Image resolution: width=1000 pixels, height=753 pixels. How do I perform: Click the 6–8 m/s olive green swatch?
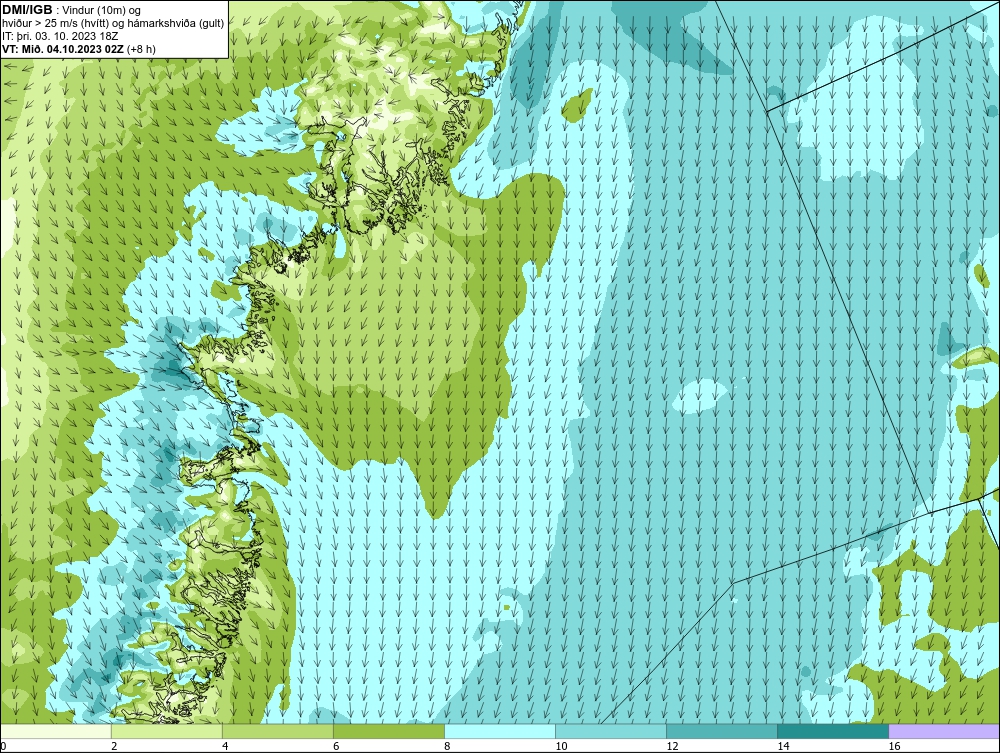389,731
